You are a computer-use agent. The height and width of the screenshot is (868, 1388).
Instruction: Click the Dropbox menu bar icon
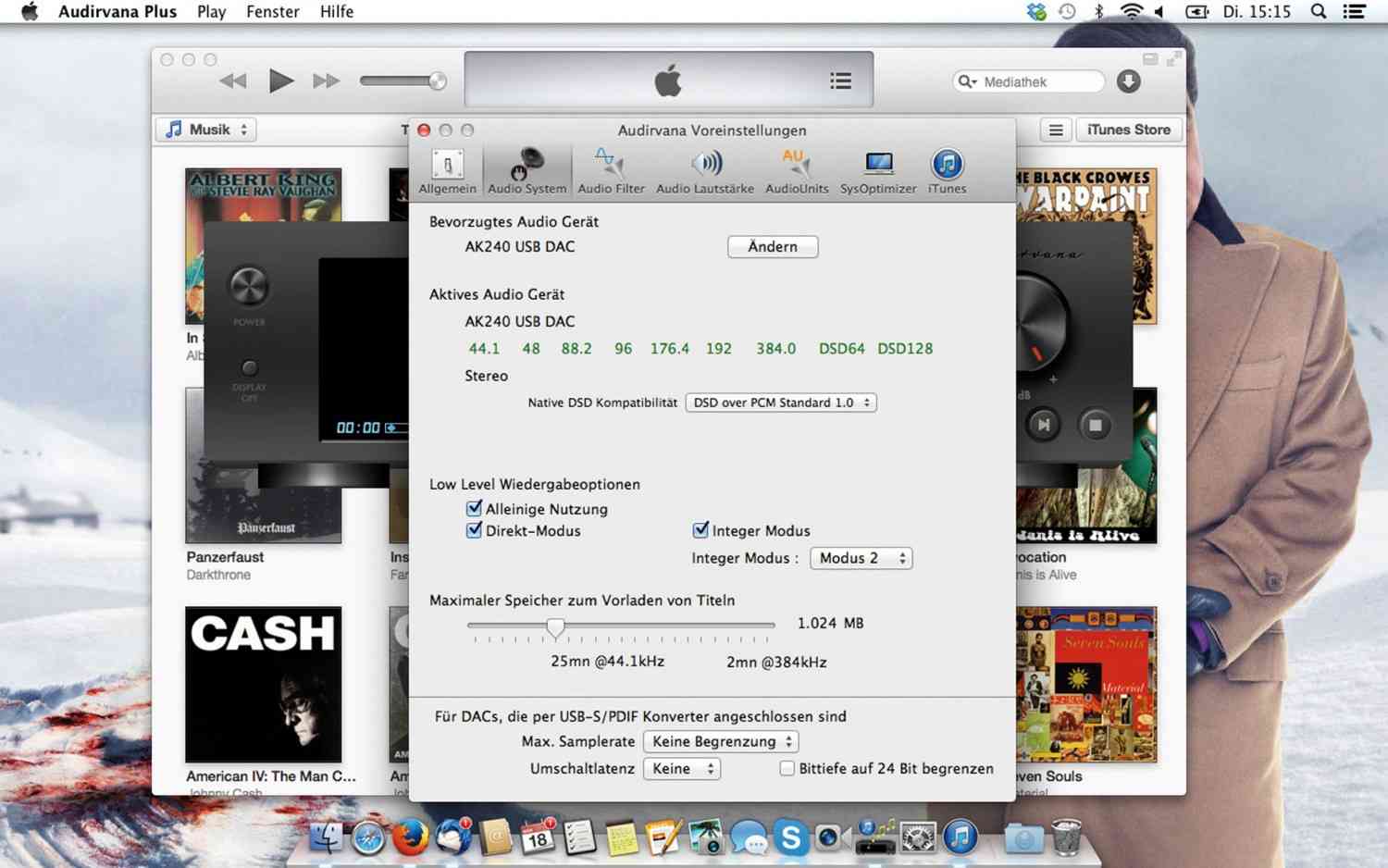(x=1036, y=12)
